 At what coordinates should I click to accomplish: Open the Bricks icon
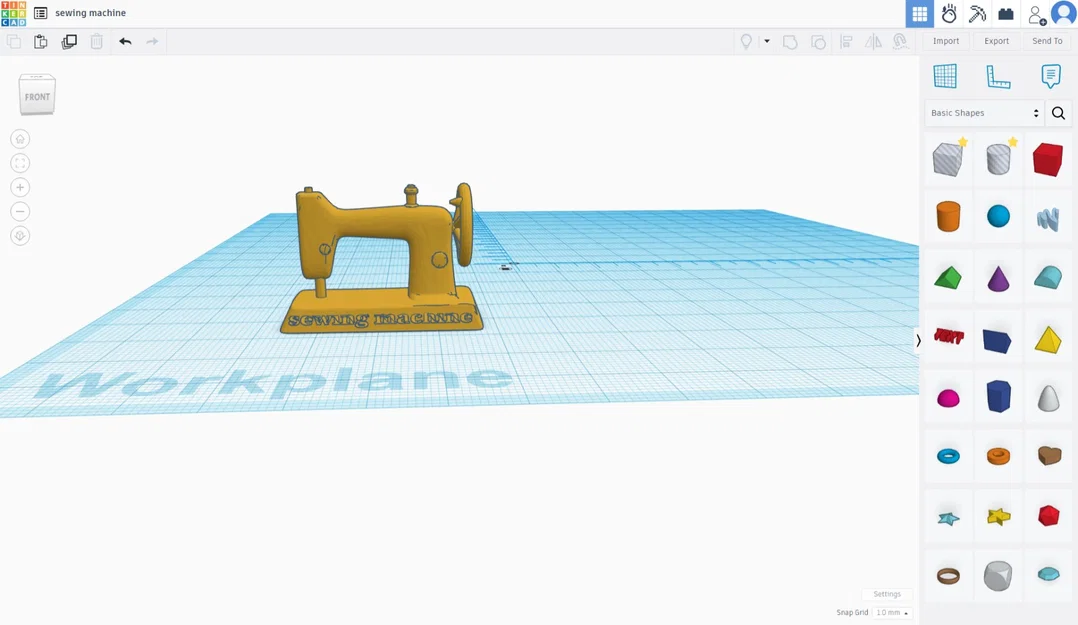tap(1006, 14)
